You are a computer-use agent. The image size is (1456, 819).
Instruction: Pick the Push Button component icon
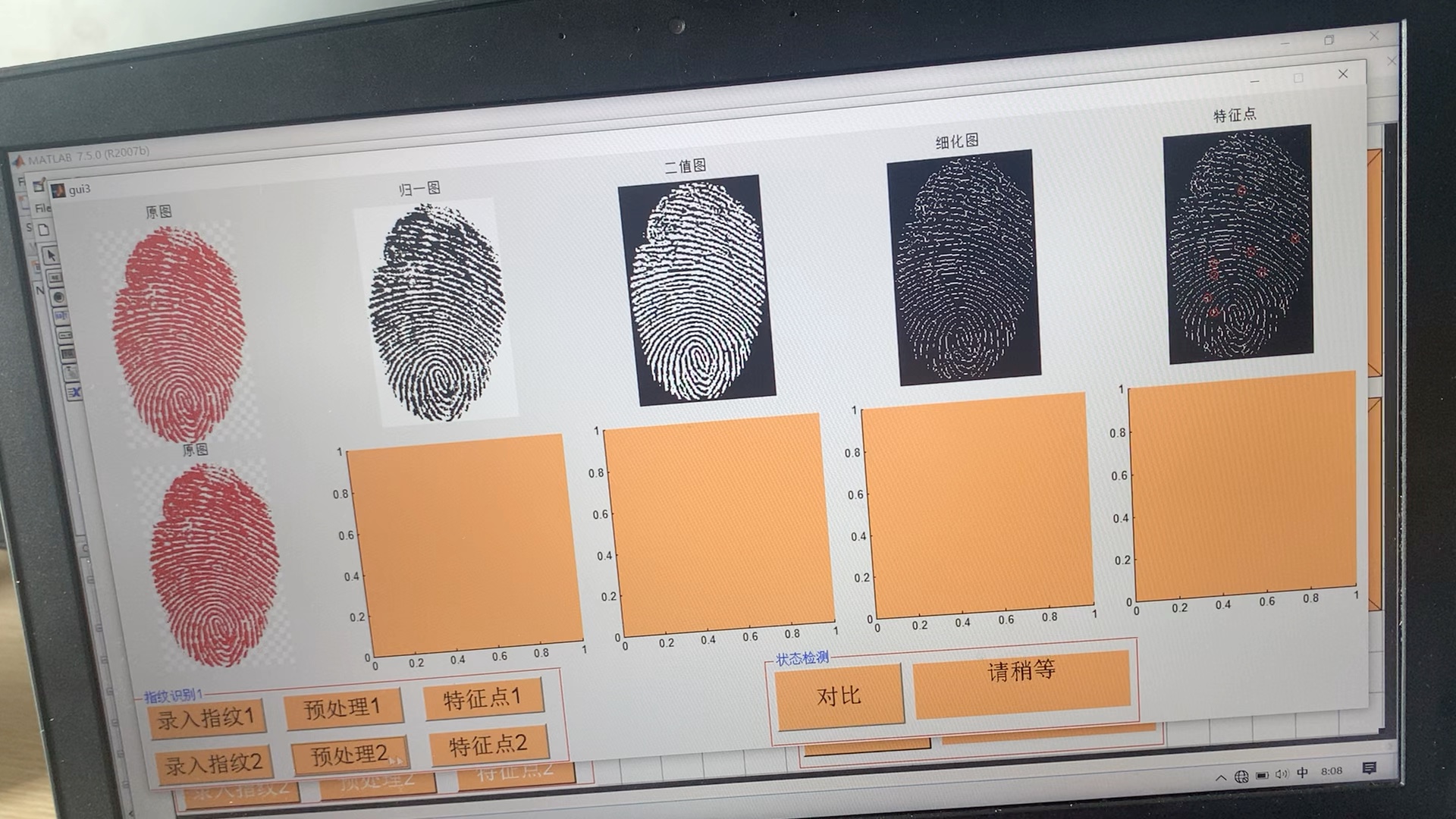(x=55, y=278)
